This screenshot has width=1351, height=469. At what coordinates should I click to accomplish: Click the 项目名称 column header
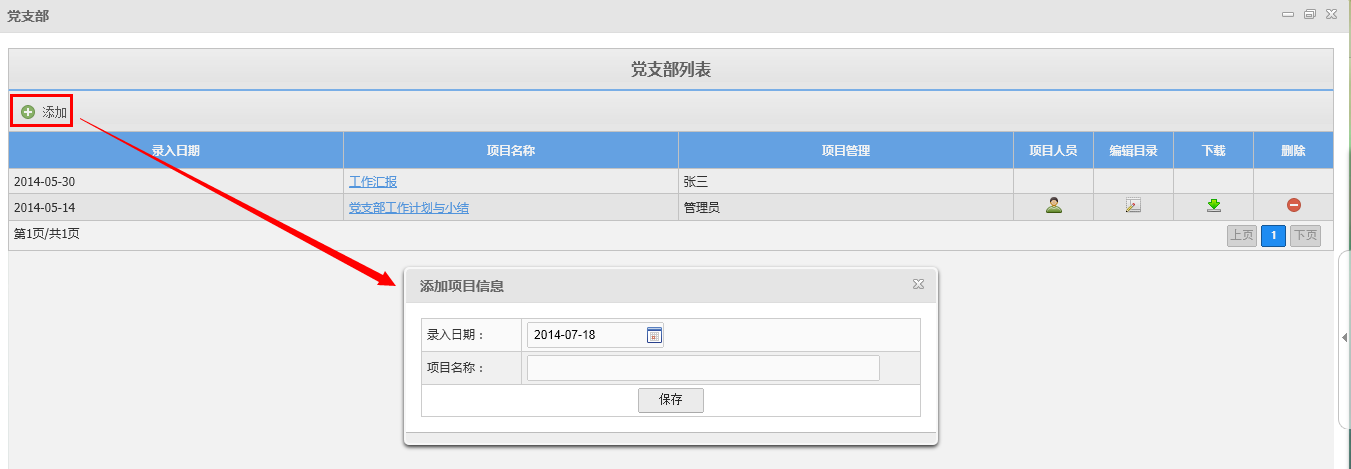pyautogui.click(x=510, y=151)
